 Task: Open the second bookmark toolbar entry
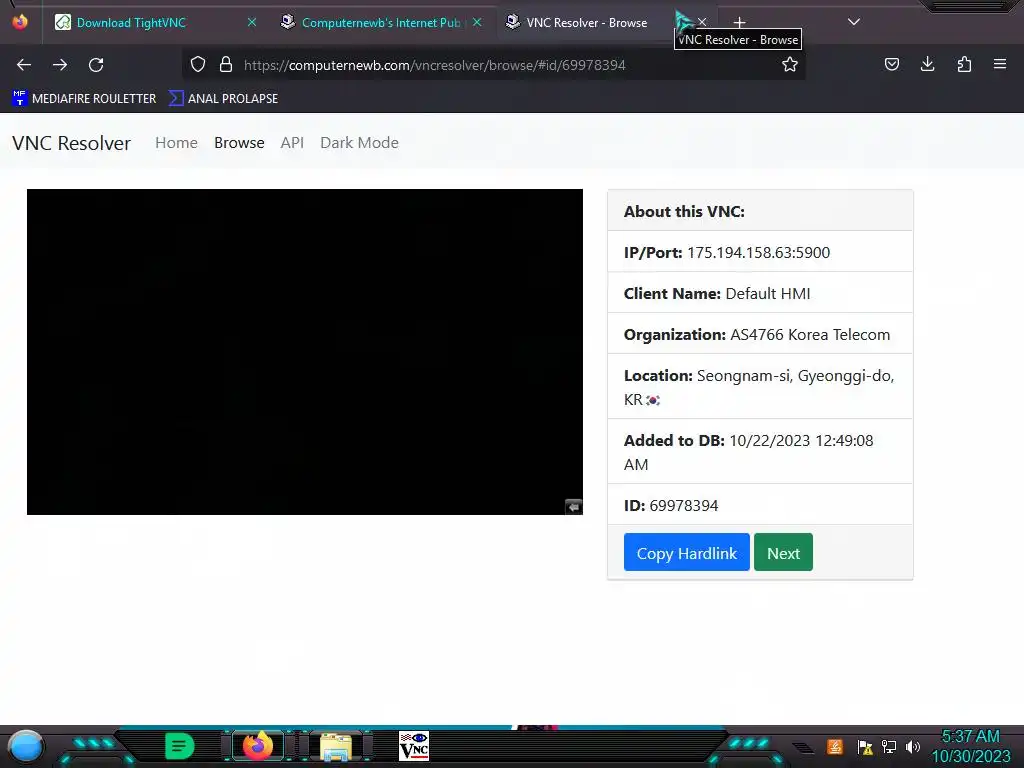(x=223, y=99)
